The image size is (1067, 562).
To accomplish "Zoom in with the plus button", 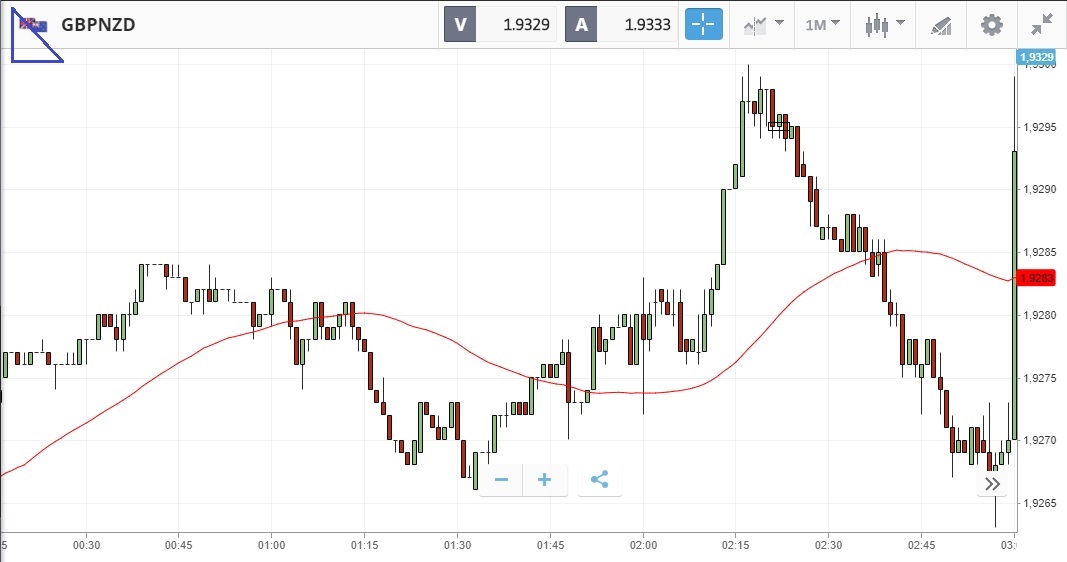I will coord(545,480).
